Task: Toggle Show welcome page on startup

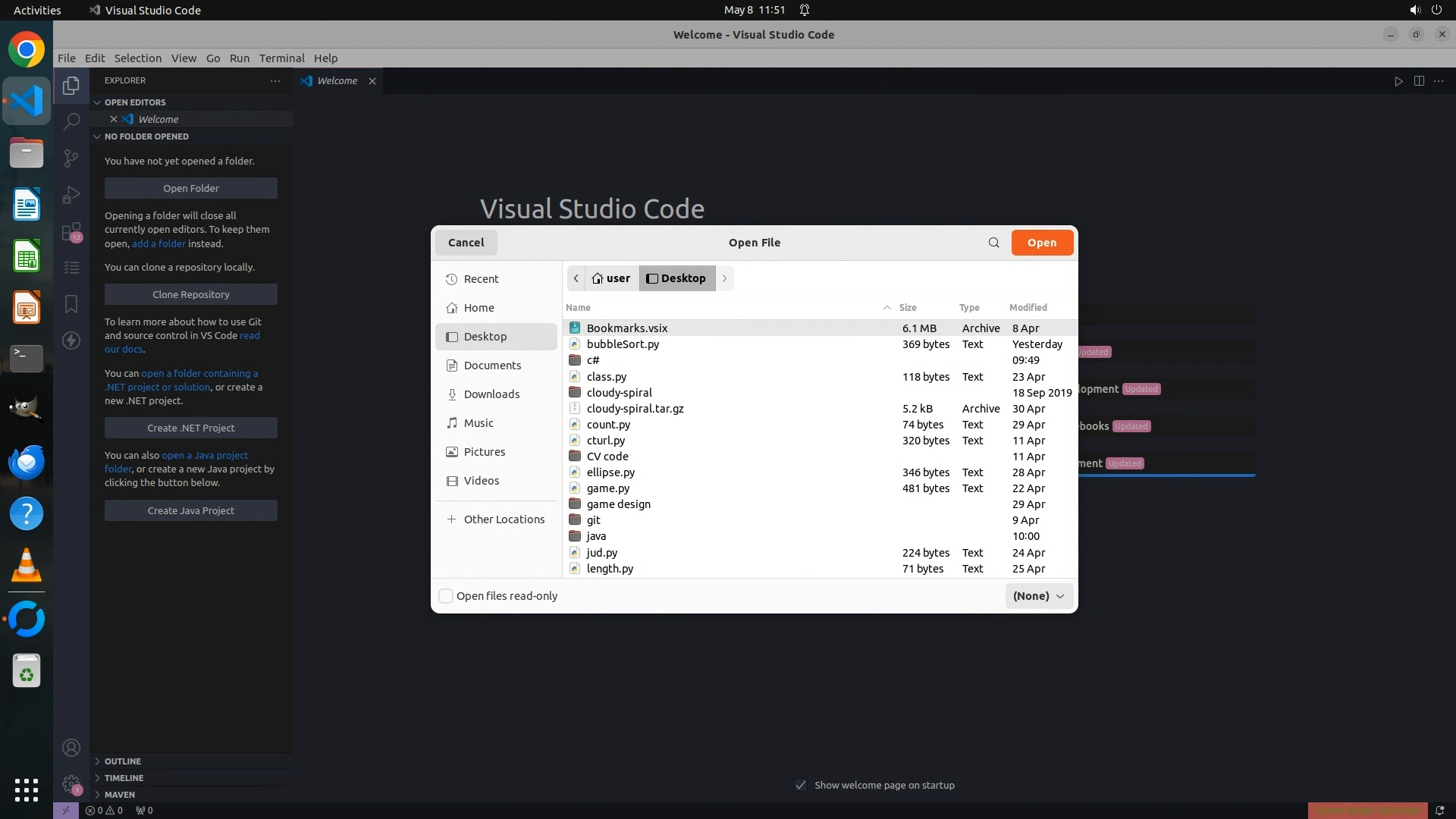Action: click(801, 785)
